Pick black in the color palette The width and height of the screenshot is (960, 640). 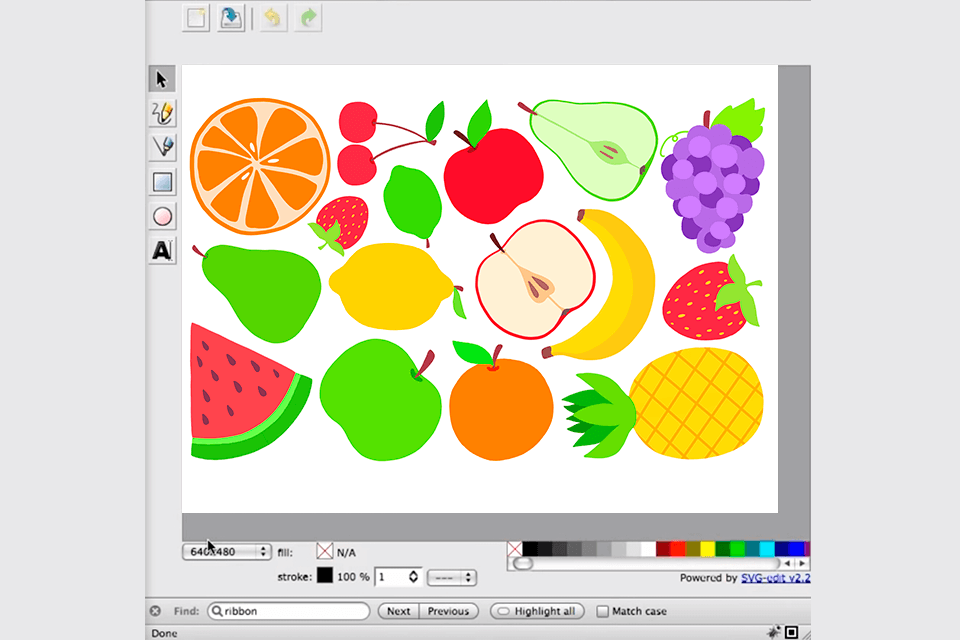click(530, 549)
